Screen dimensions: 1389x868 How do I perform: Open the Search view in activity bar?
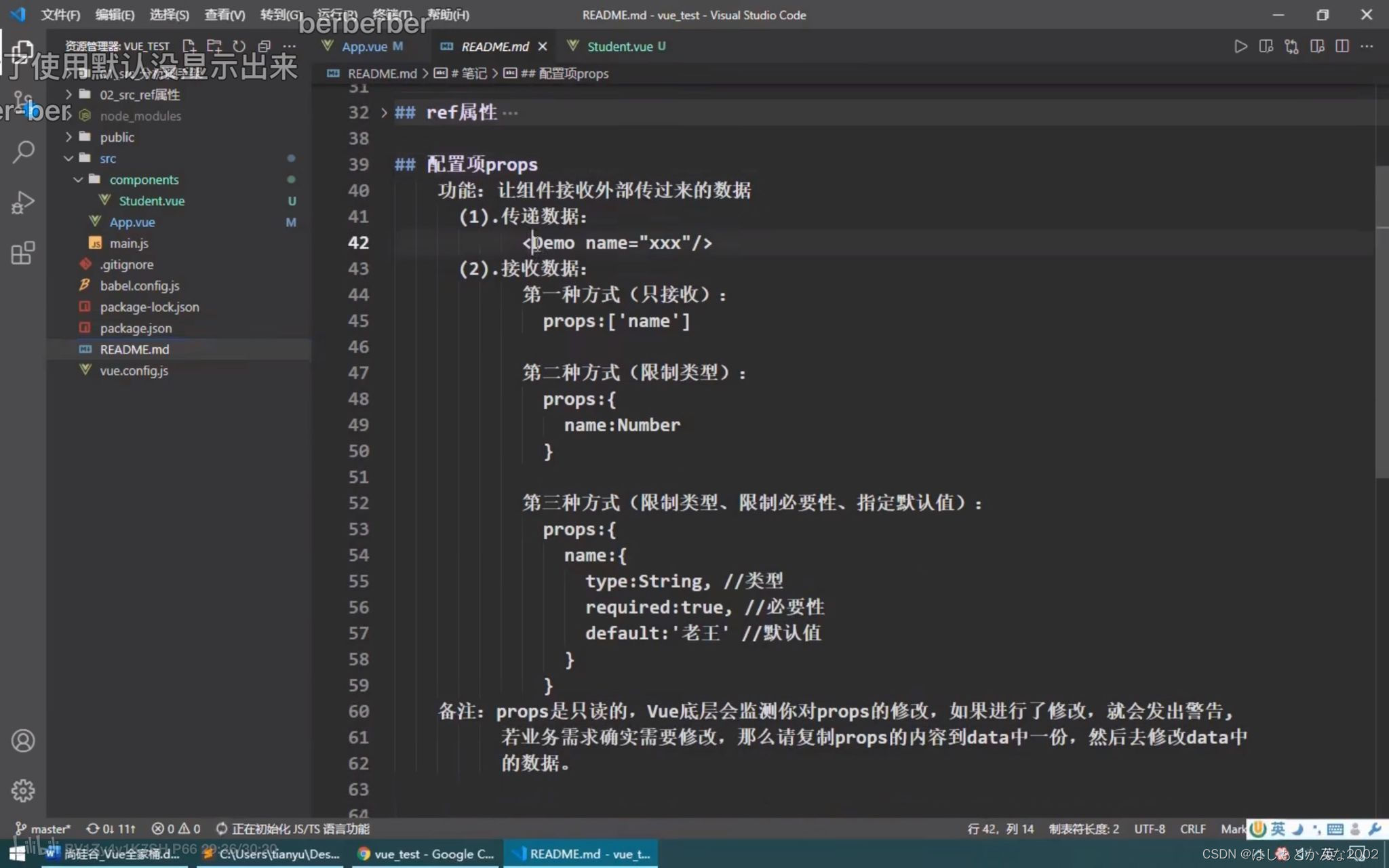pos(23,152)
